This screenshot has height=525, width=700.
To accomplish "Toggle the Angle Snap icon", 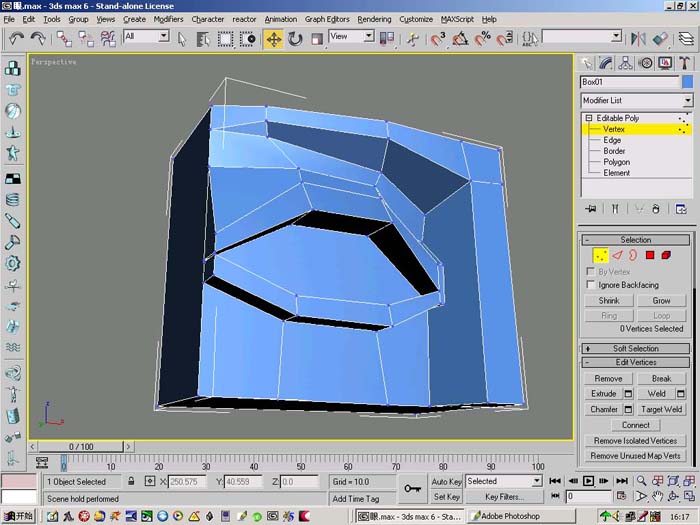I will 460,39.
